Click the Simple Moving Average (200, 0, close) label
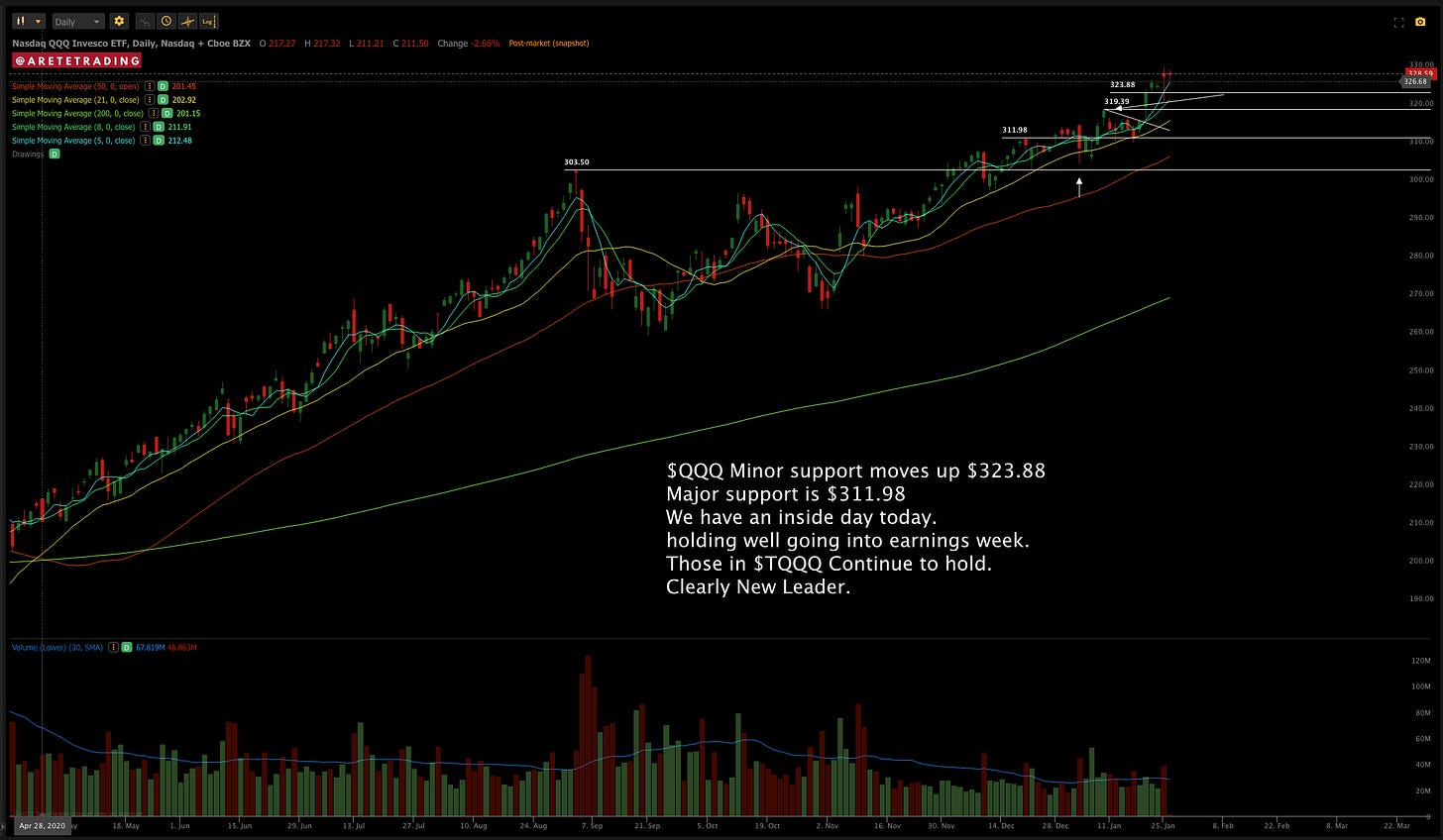1443x840 pixels. (x=77, y=113)
